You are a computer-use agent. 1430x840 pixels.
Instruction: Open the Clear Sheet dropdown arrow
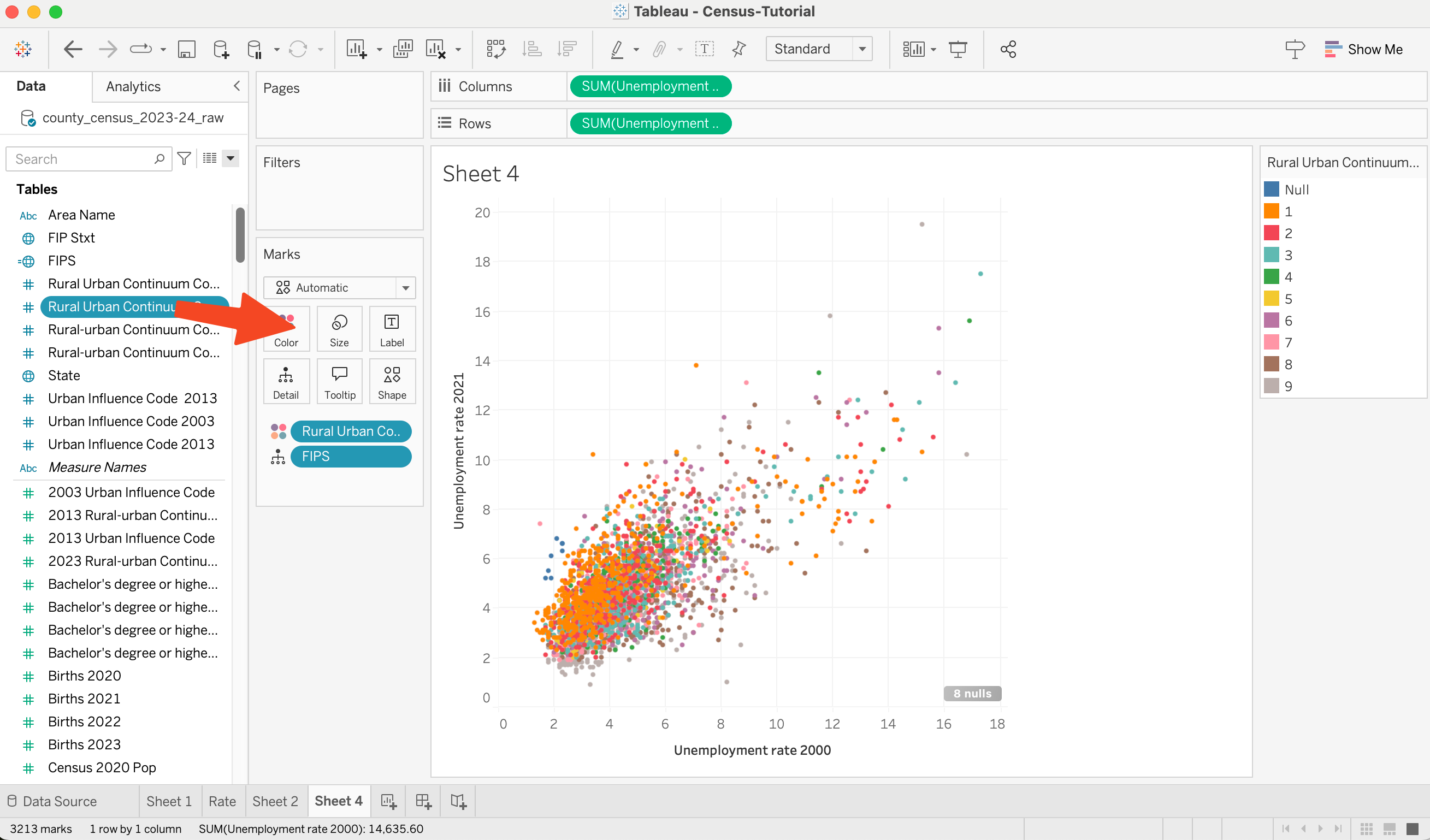[x=458, y=49]
